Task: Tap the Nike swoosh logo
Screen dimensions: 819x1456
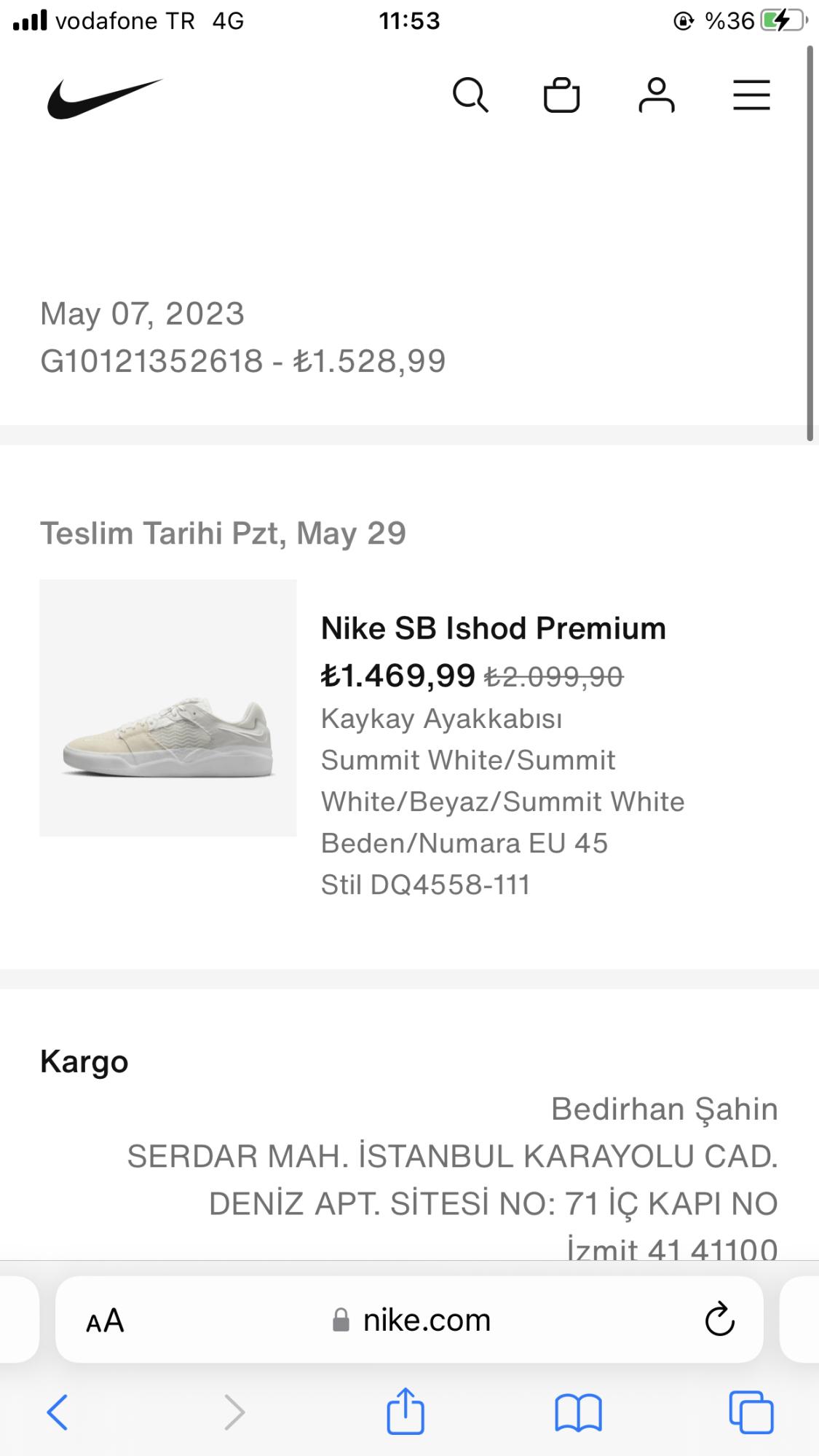Action: (x=104, y=98)
